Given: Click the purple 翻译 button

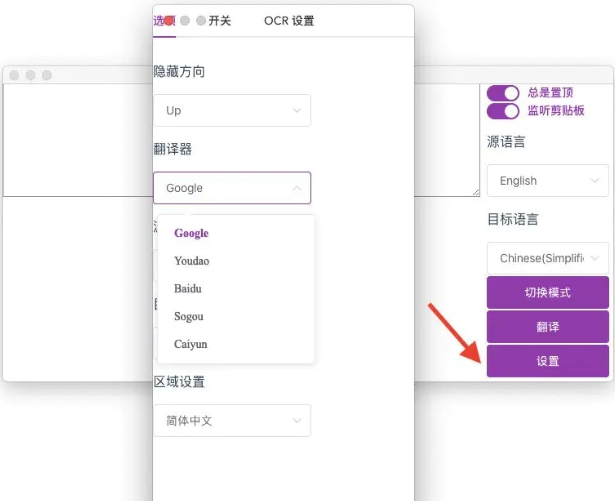Looking at the screenshot, I should pos(548,327).
